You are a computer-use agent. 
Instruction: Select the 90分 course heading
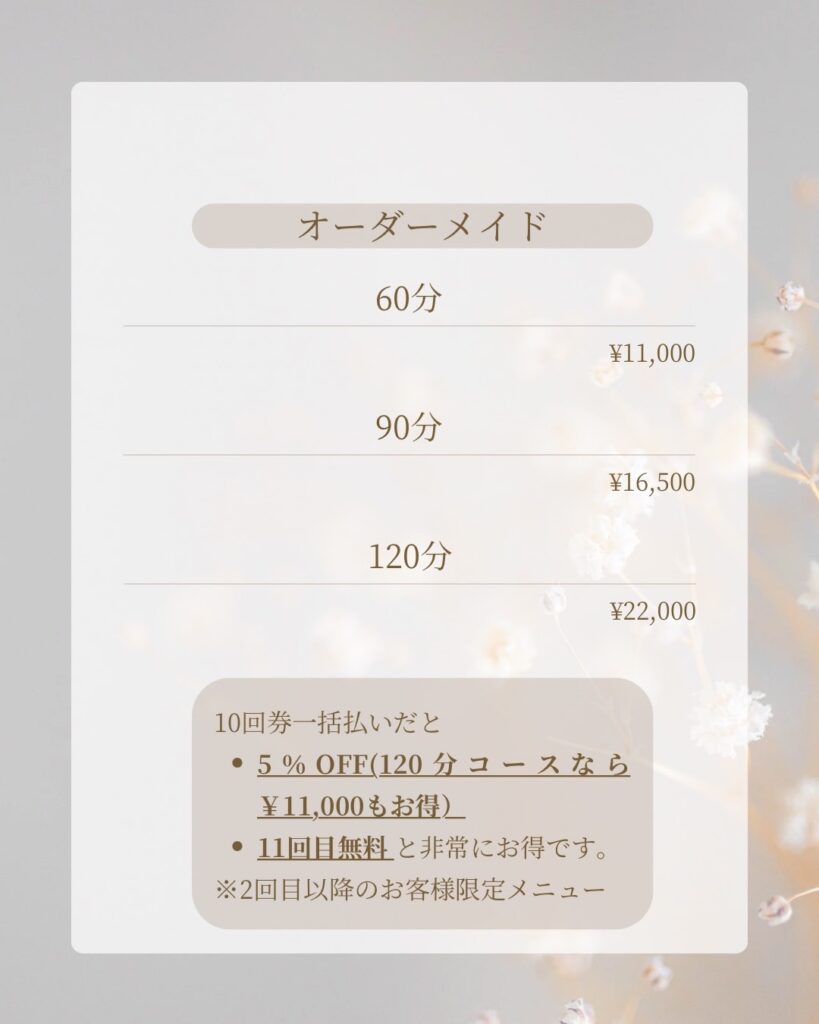[x=408, y=427]
